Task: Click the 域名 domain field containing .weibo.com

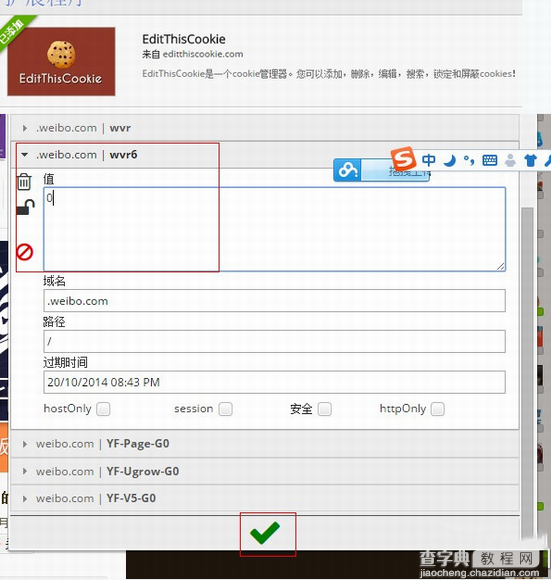Action: pos(274,301)
